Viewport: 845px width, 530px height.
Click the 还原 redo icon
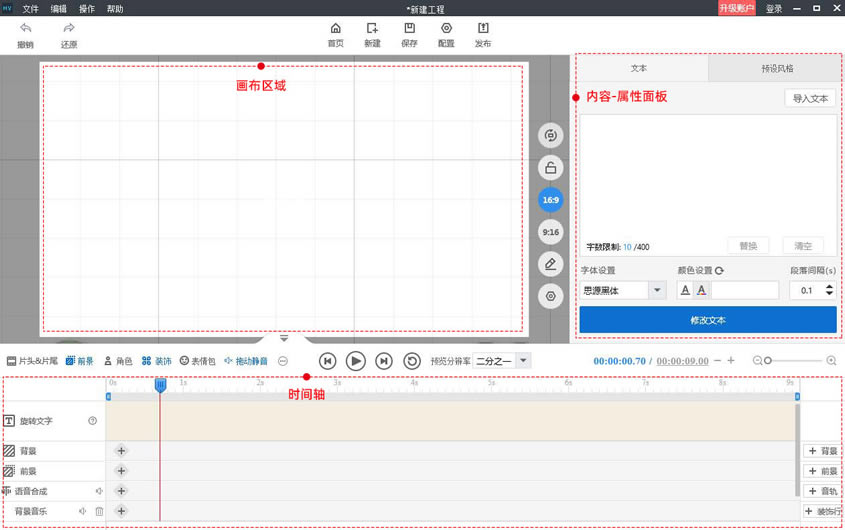coord(68,29)
